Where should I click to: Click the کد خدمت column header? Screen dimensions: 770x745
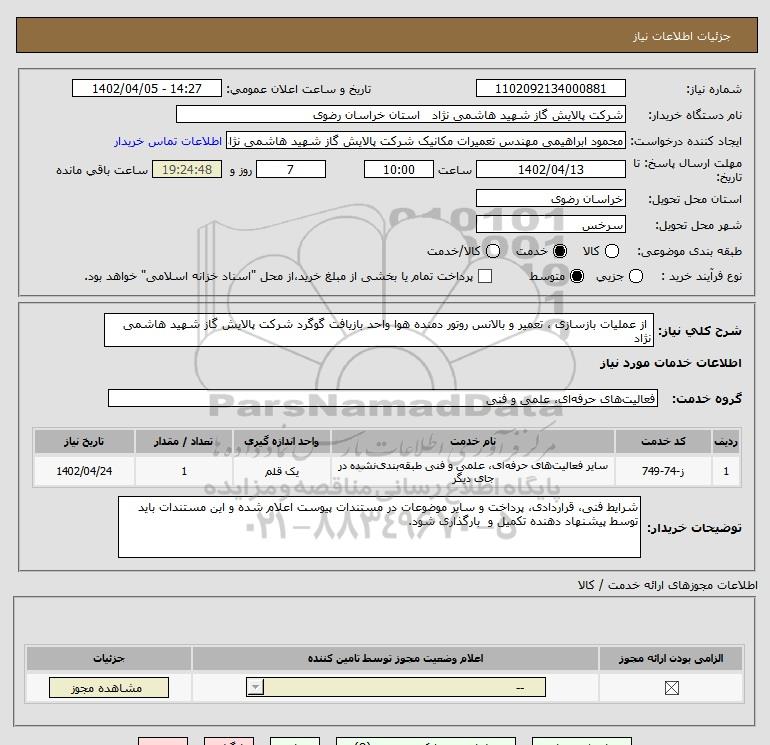663,441
